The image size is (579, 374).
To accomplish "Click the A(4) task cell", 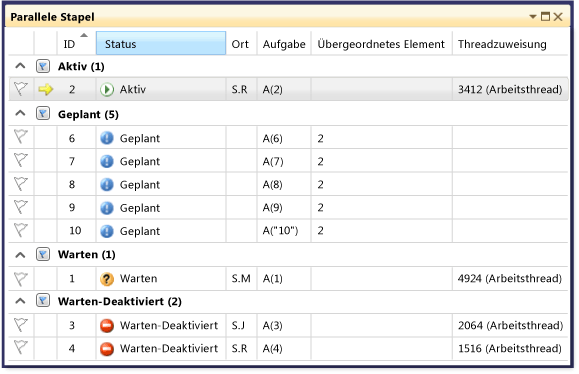I will tap(284, 348).
